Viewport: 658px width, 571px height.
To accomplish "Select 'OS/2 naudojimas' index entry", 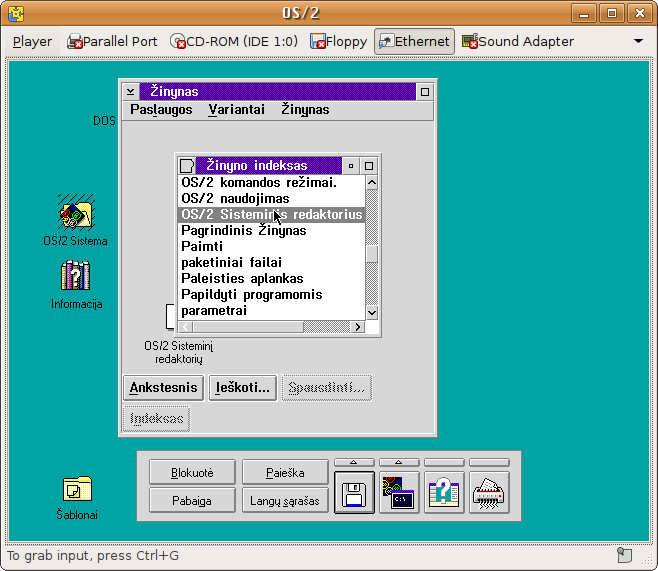I will 272,198.
